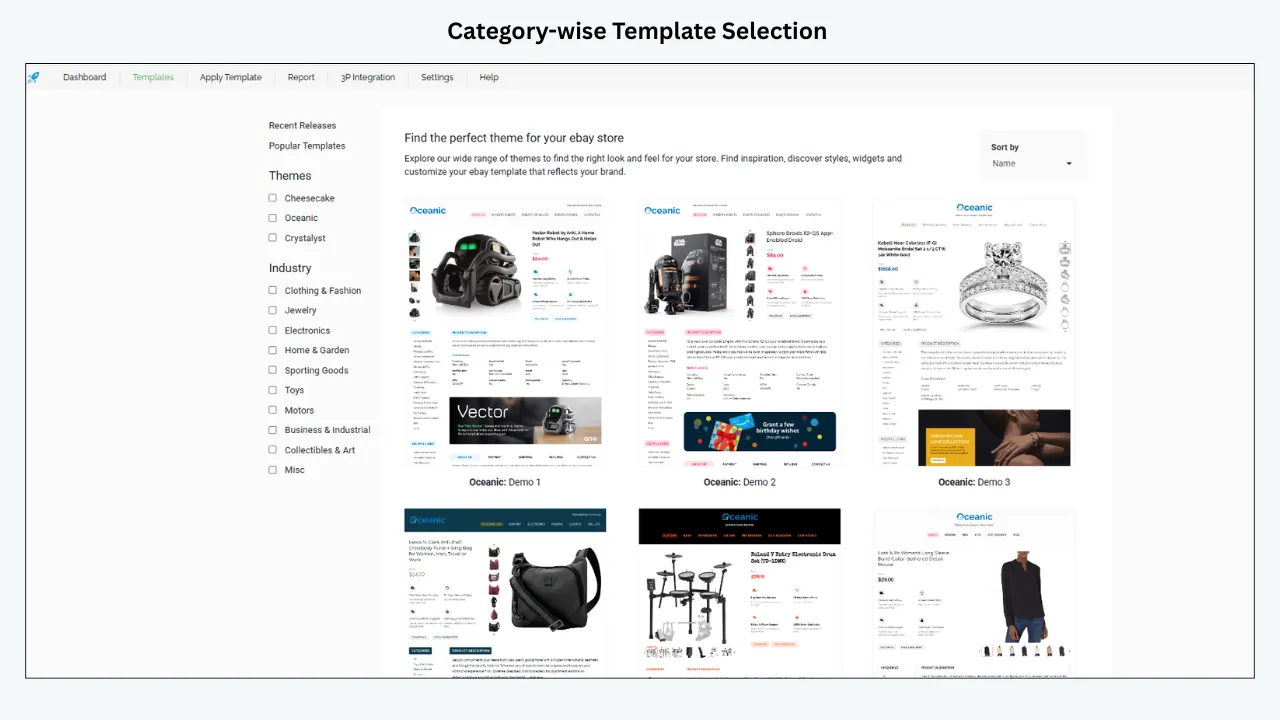This screenshot has width=1280, height=720.
Task: Open the Settings menu item
Action: pos(437,77)
